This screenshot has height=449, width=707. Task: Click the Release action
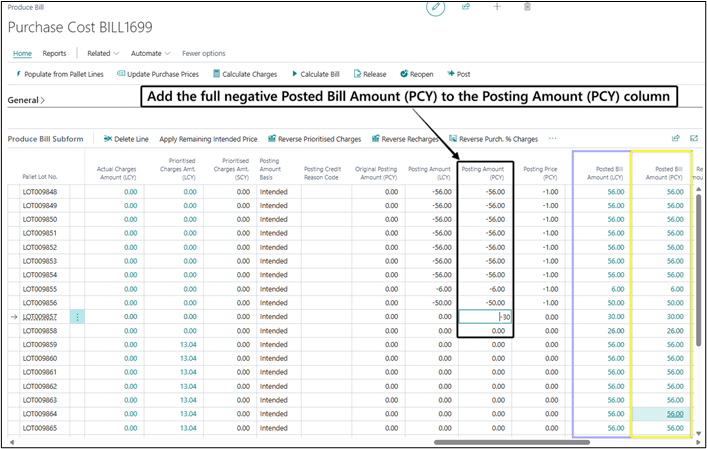click(x=370, y=74)
